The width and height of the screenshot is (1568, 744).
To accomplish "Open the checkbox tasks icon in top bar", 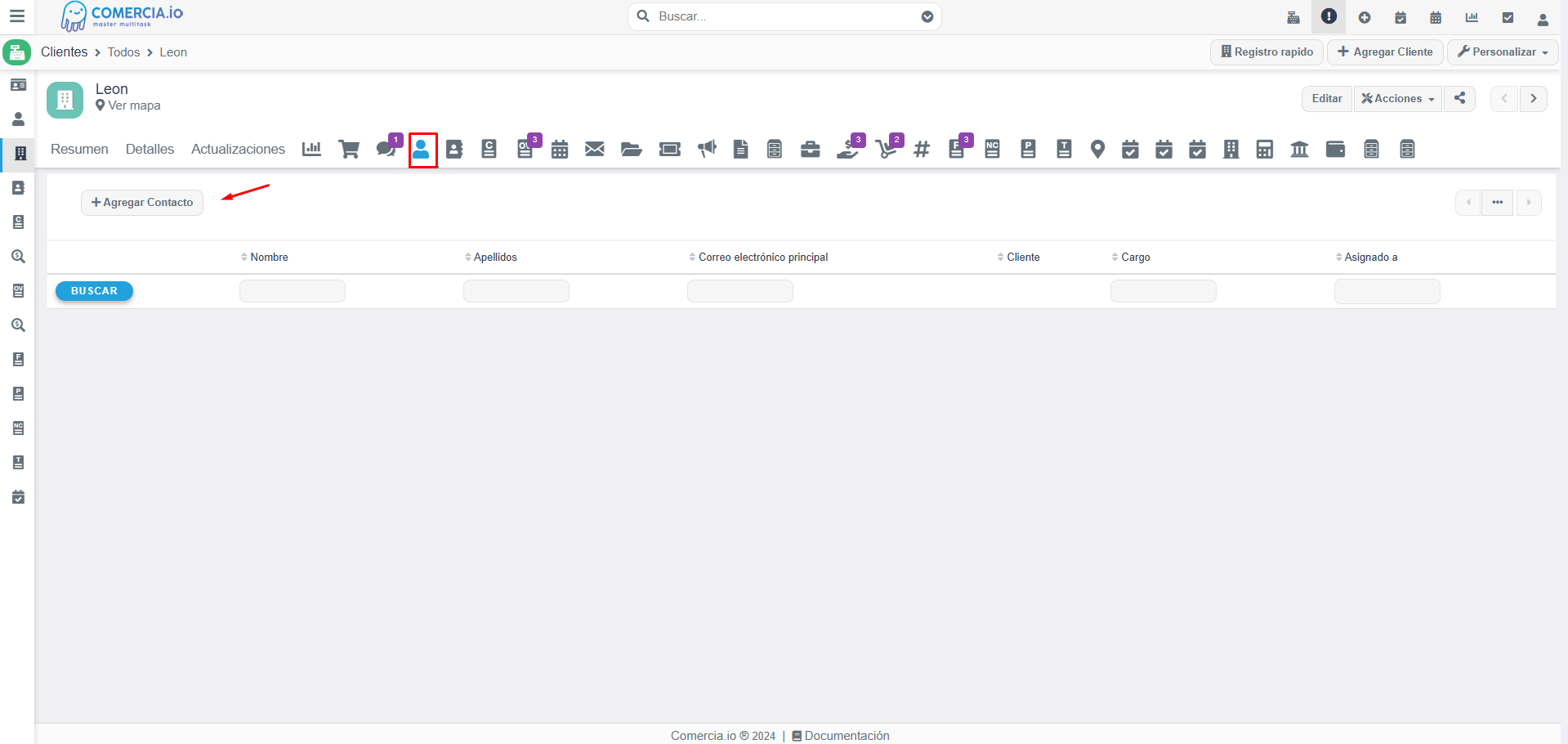I will pos(1508,17).
